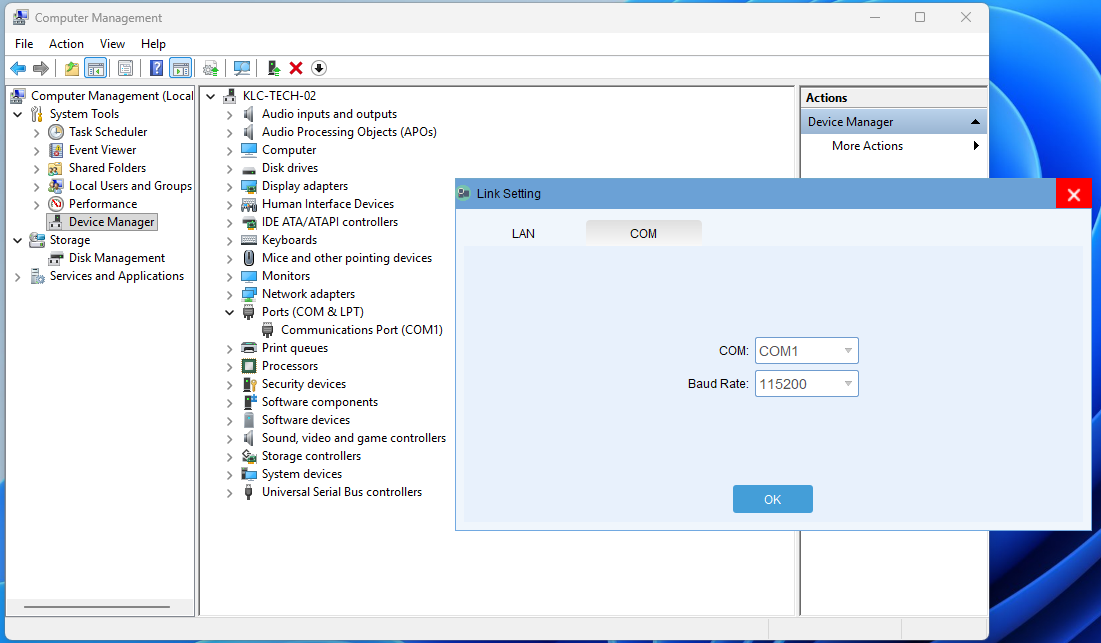Viewport: 1101px width, 643px height.
Task: Open the File menu
Action: point(24,44)
